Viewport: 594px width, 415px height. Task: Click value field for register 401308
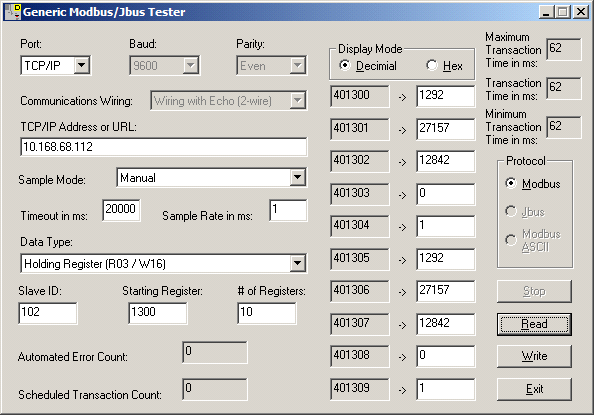click(x=446, y=357)
